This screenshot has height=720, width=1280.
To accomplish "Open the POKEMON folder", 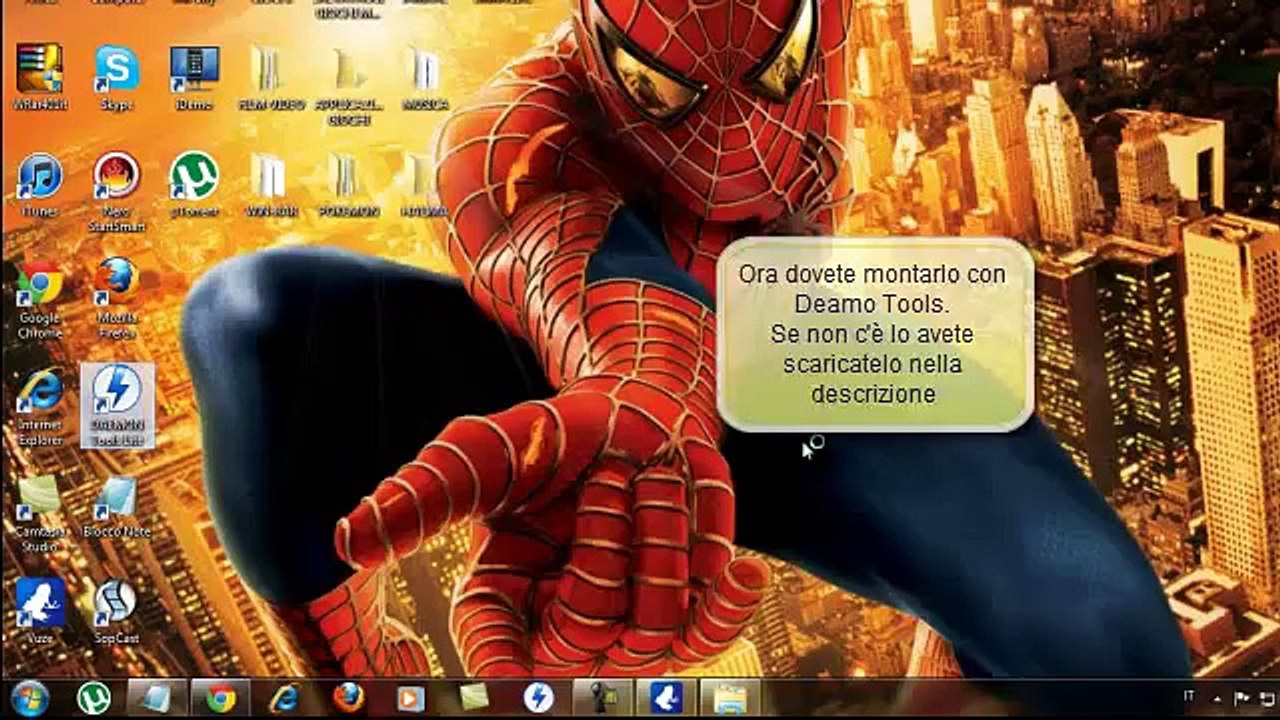I will click(348, 185).
